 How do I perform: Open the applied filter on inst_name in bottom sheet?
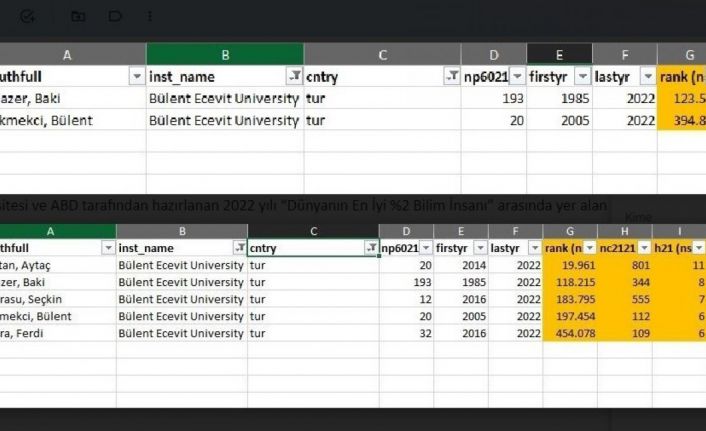240,247
